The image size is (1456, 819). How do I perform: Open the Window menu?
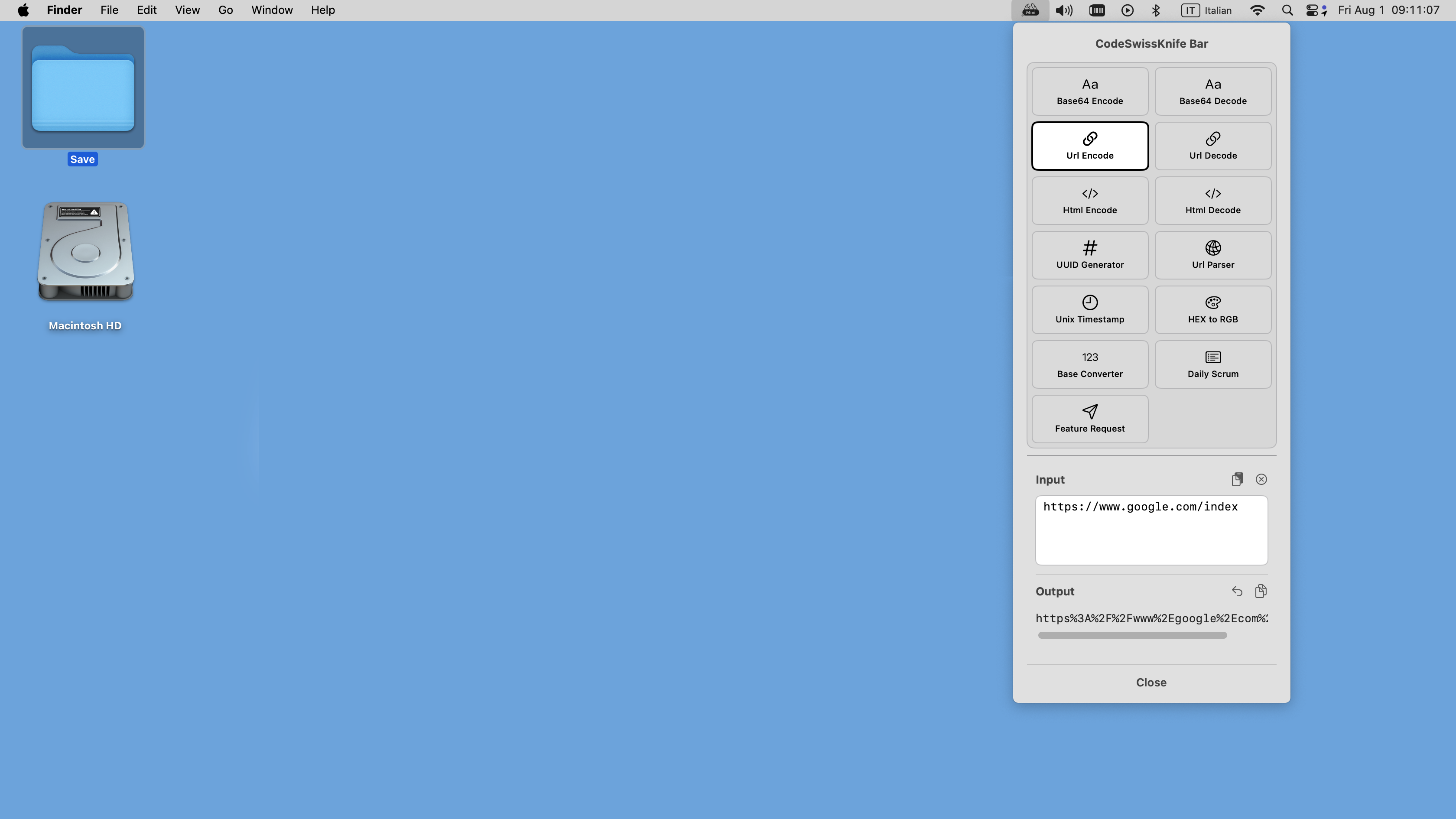272,10
